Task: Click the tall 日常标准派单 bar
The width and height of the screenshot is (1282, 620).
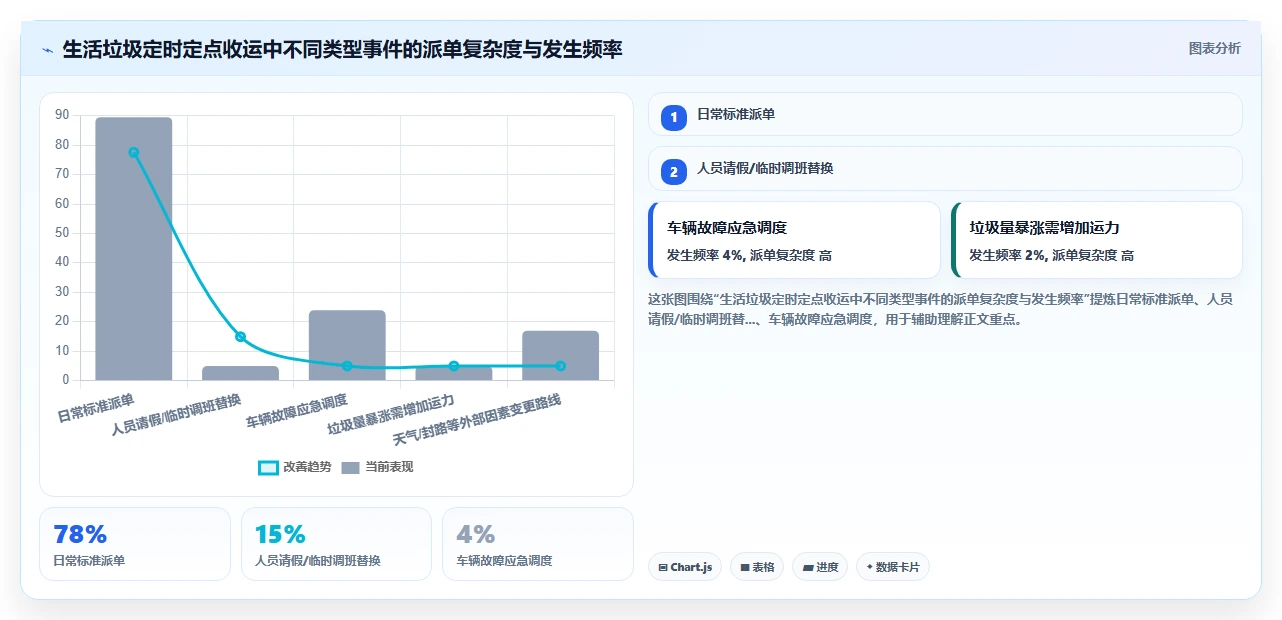Action: 134,249
